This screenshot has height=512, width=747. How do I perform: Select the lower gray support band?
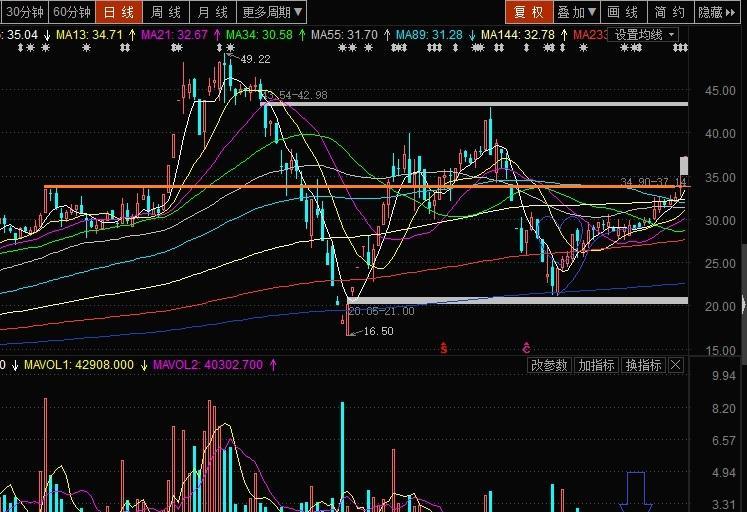coord(518,300)
